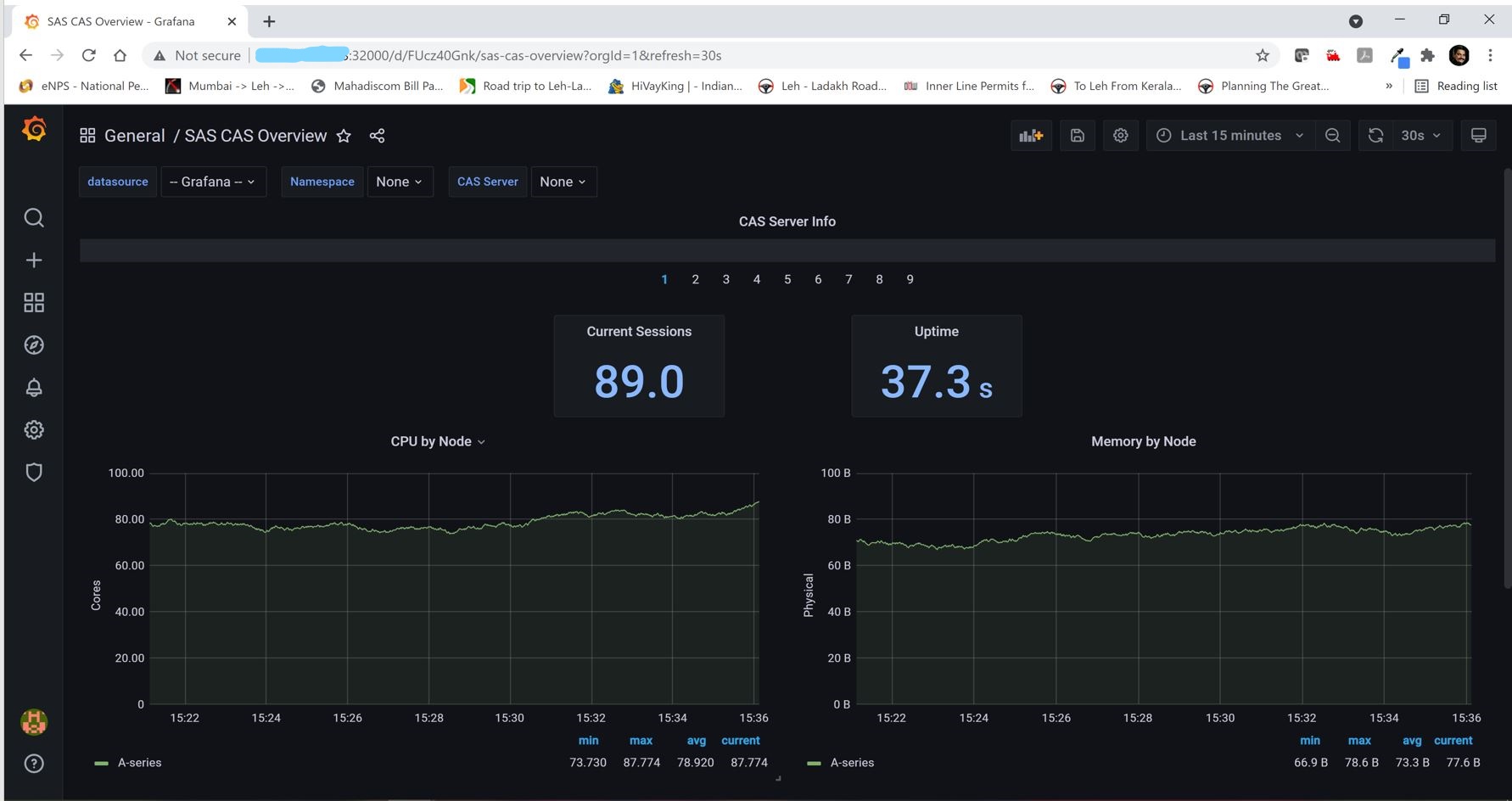Go to page 3 of CAS Server Info

tap(725, 279)
